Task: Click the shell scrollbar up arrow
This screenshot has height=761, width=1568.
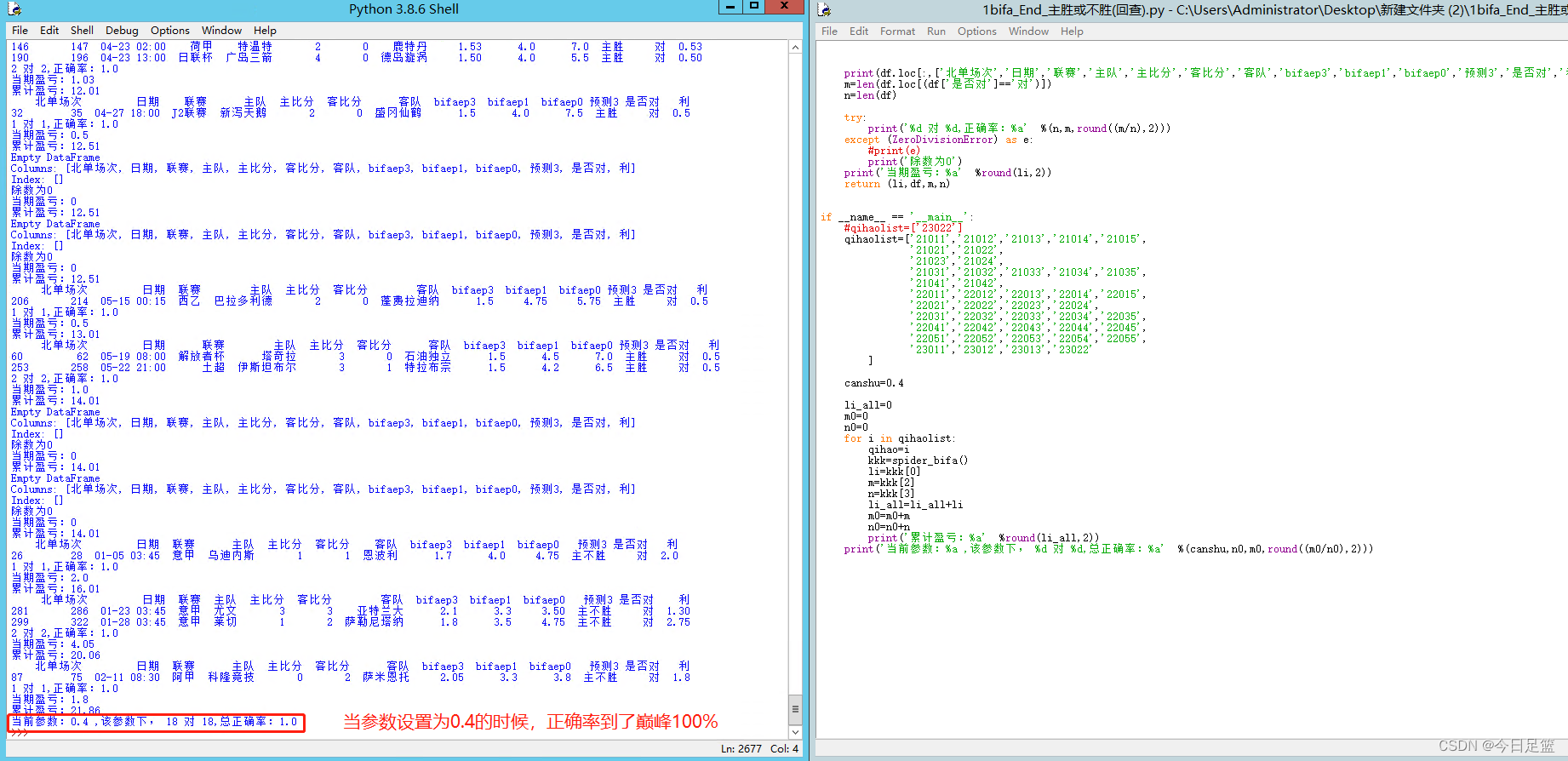Action: pyautogui.click(x=795, y=48)
